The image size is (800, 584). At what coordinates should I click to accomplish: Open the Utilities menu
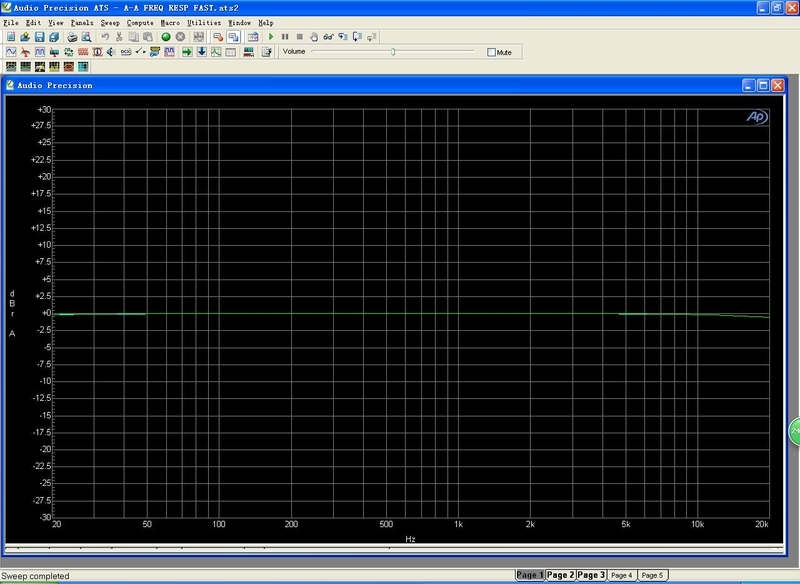(204, 23)
